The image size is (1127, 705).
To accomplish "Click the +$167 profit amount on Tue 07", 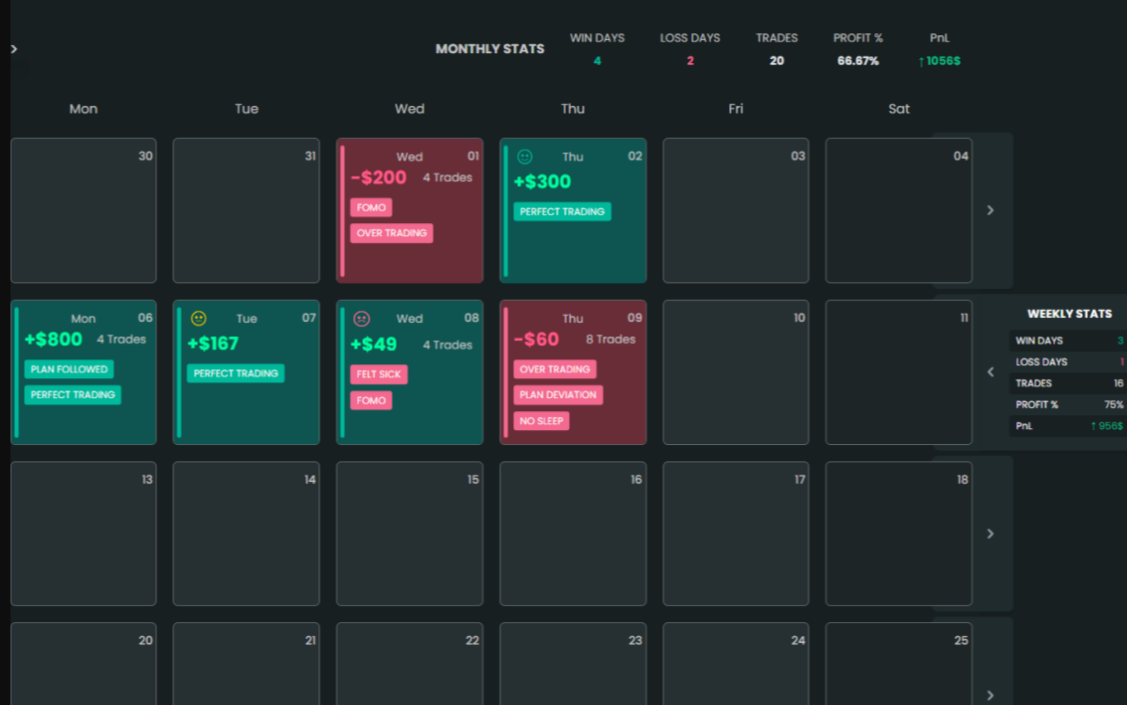I will (212, 344).
